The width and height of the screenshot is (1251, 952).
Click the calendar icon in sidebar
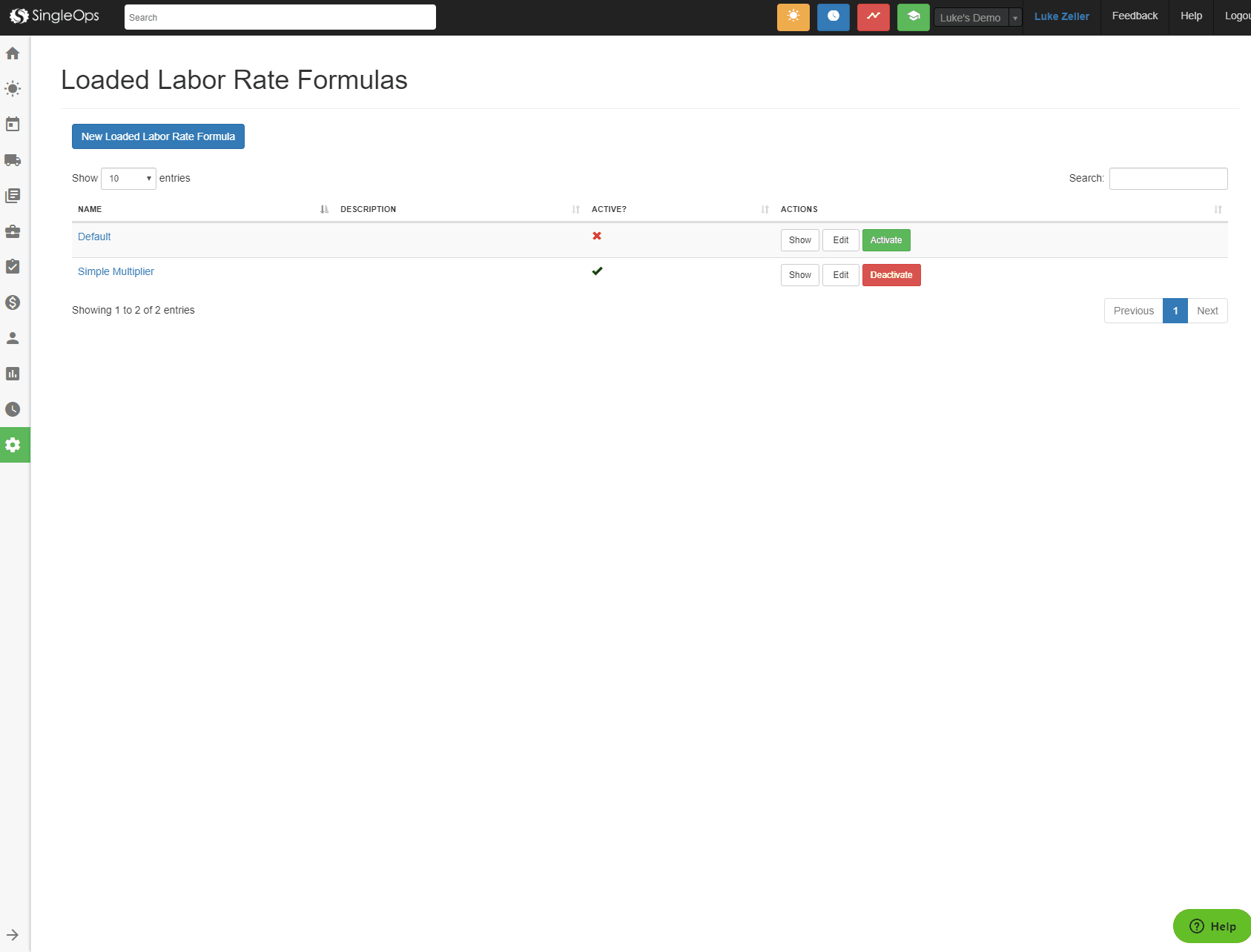(x=13, y=124)
